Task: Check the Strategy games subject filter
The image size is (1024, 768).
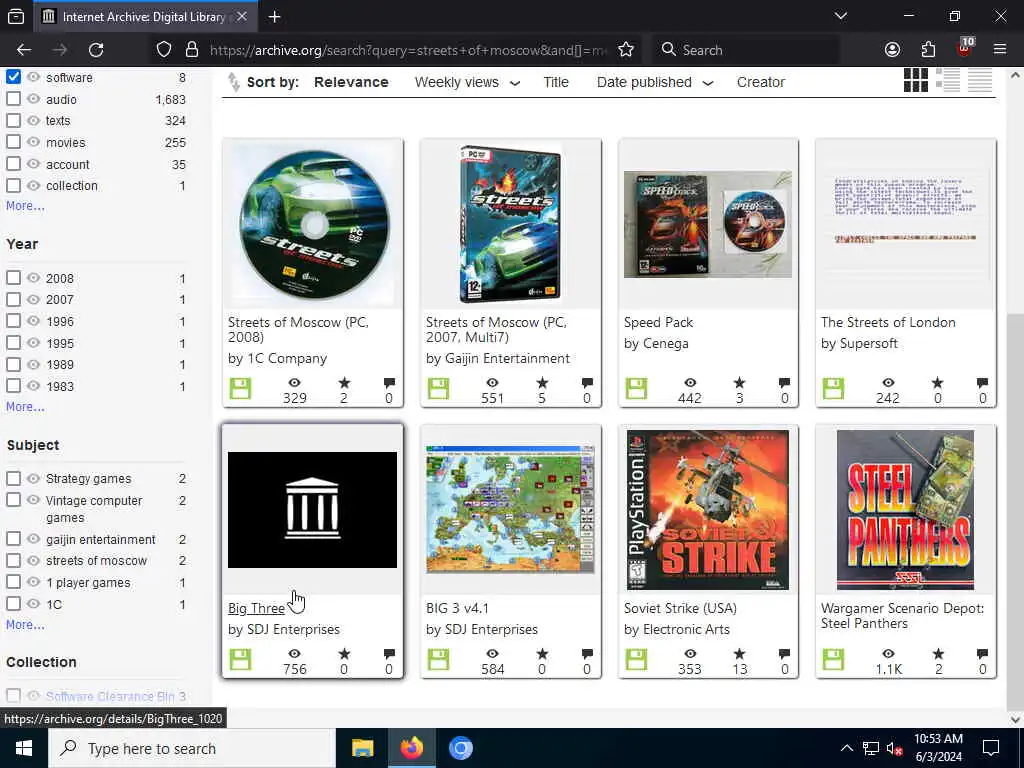Action: coord(13,479)
